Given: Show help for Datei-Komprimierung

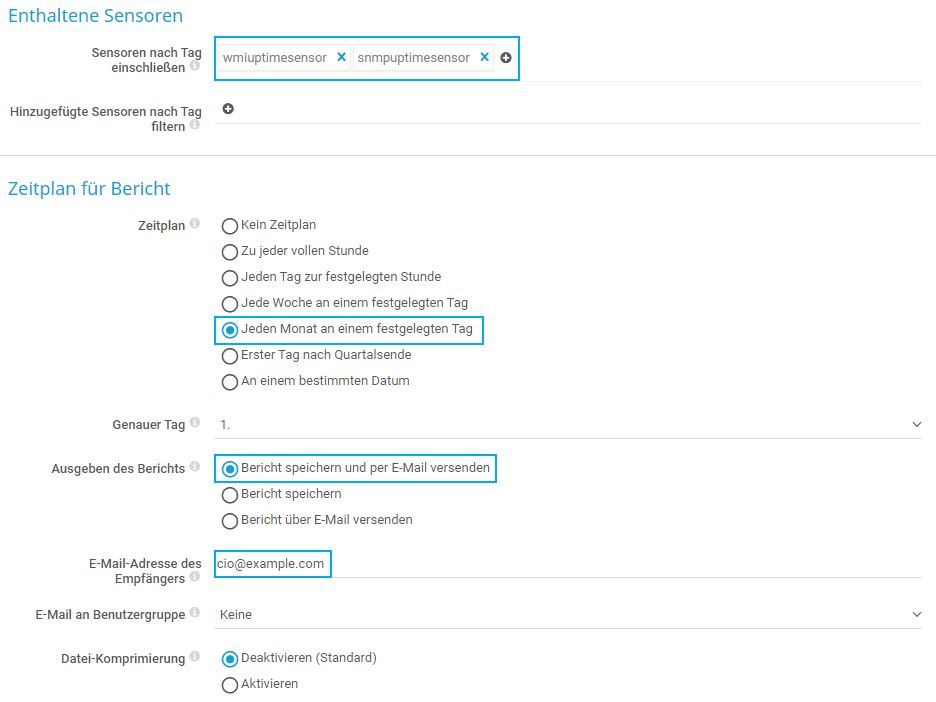Looking at the screenshot, I should pos(195,657).
